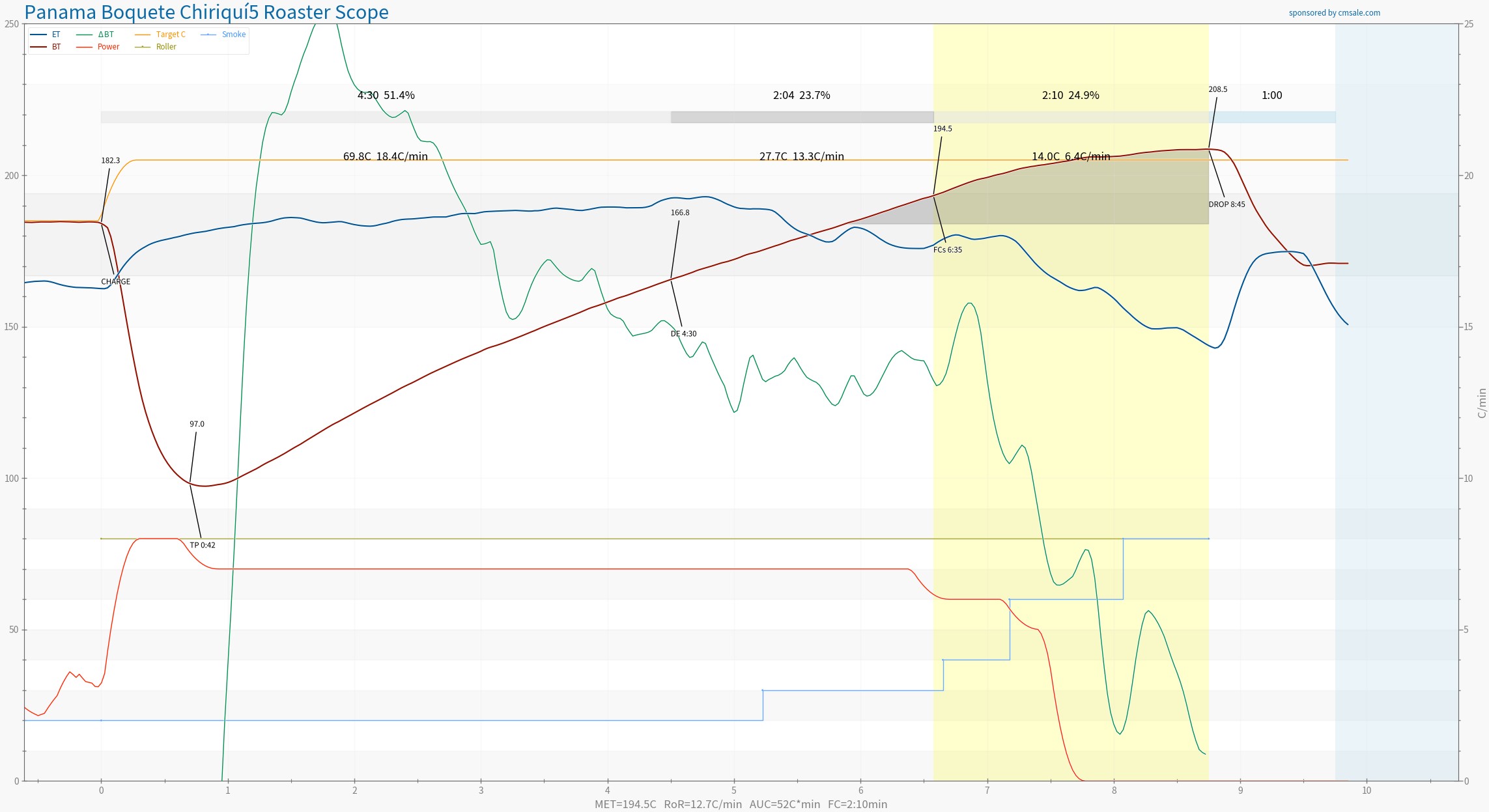Click the 2:04 23.7% Maillard phase bar
Image resolution: width=1489 pixels, height=812 pixels.
coord(801,117)
